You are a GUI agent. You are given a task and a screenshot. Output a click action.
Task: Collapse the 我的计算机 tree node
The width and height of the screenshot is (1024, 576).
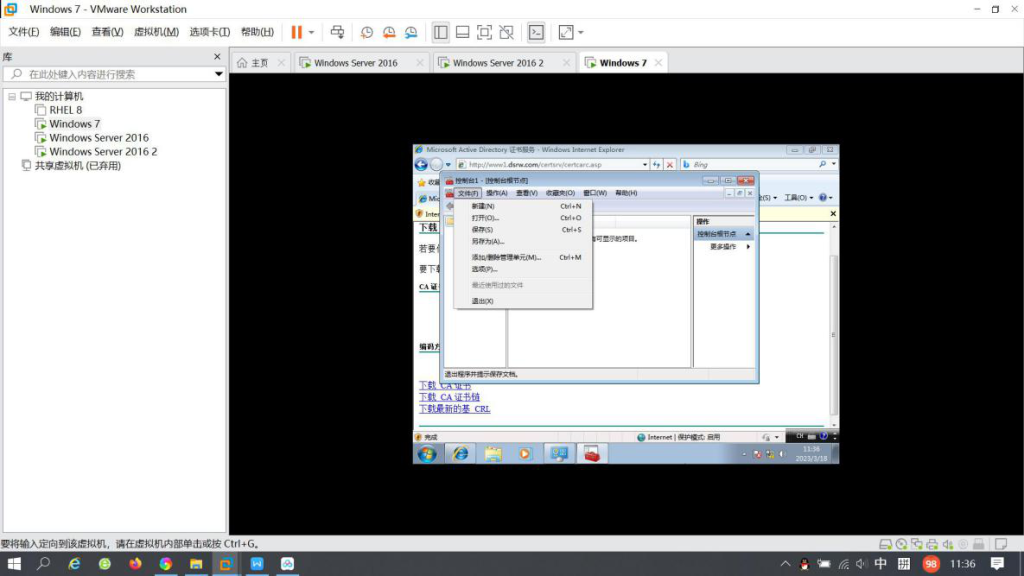pos(12,96)
